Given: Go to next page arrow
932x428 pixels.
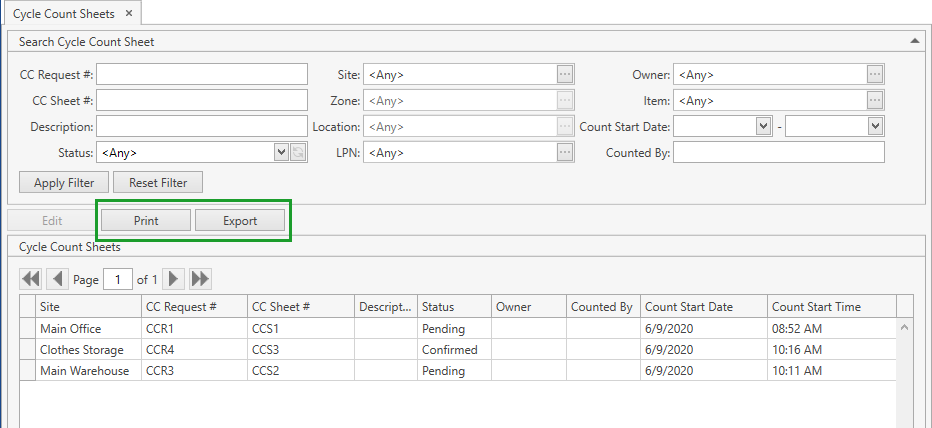Looking at the screenshot, I should [174, 279].
